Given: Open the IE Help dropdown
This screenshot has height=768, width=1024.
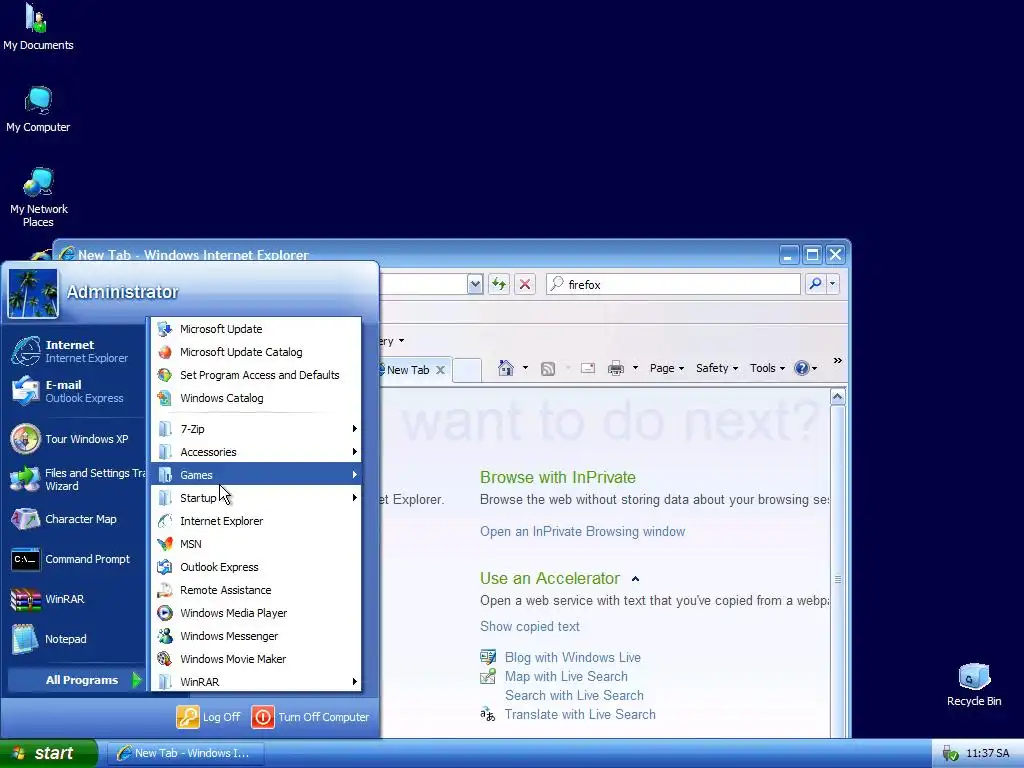Looking at the screenshot, I should click(806, 368).
